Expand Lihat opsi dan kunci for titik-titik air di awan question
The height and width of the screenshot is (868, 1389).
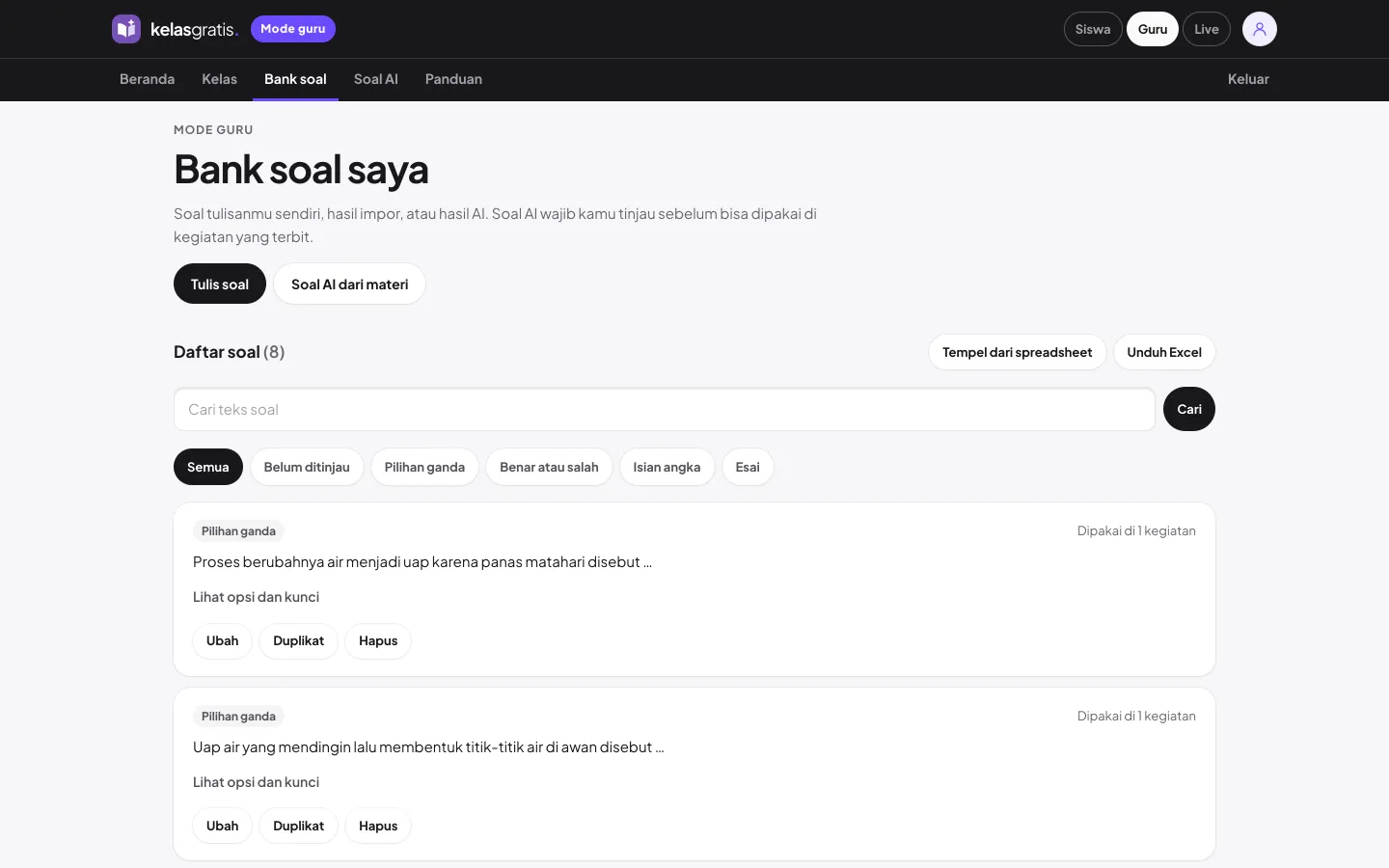256,782
